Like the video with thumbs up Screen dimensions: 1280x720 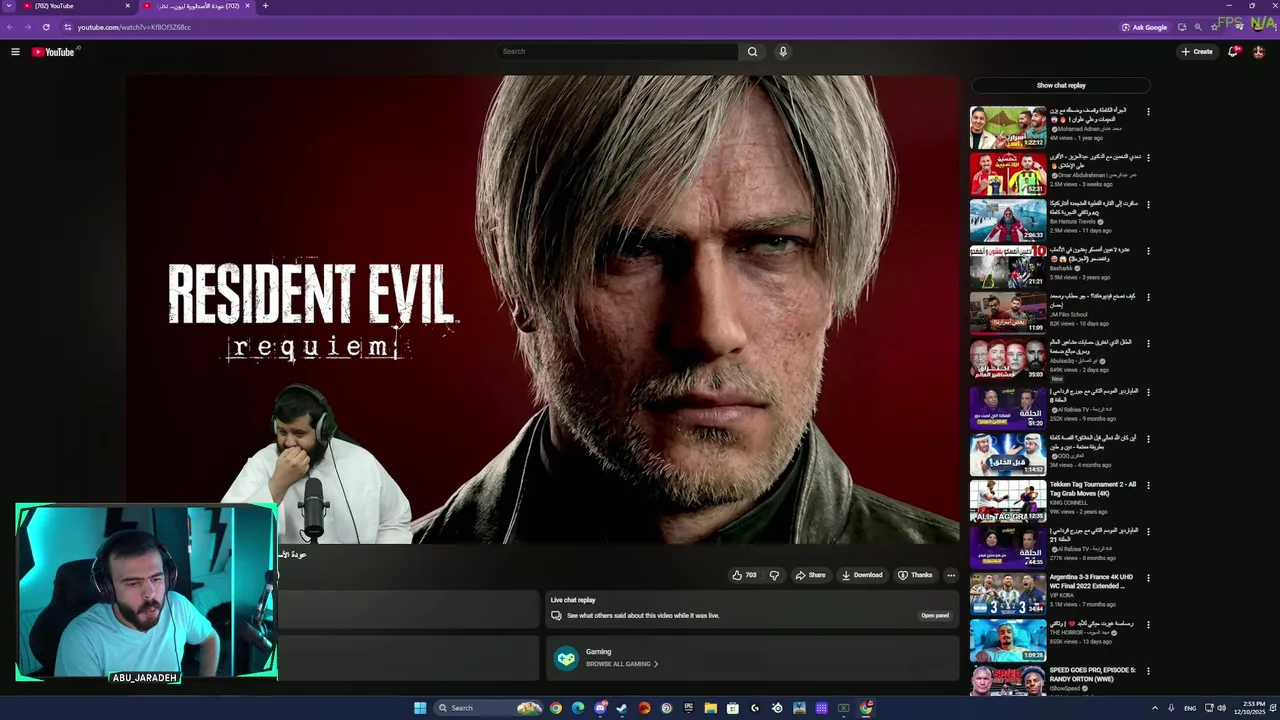(744, 575)
